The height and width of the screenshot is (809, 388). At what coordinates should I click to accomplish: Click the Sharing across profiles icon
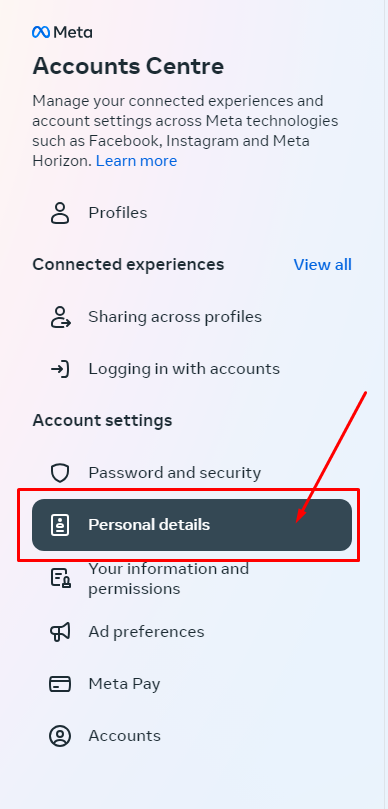coord(60,317)
